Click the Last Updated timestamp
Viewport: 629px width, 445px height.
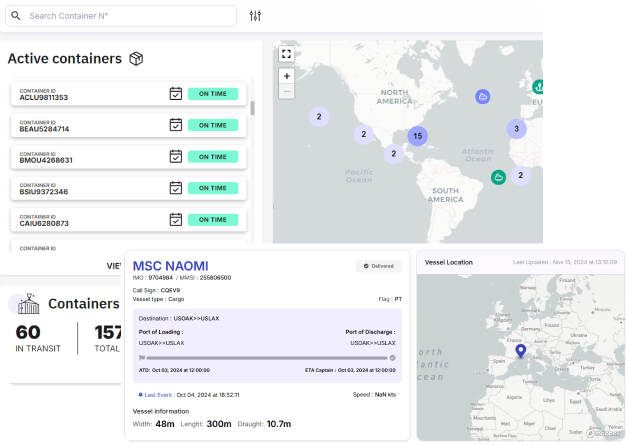tap(565, 262)
